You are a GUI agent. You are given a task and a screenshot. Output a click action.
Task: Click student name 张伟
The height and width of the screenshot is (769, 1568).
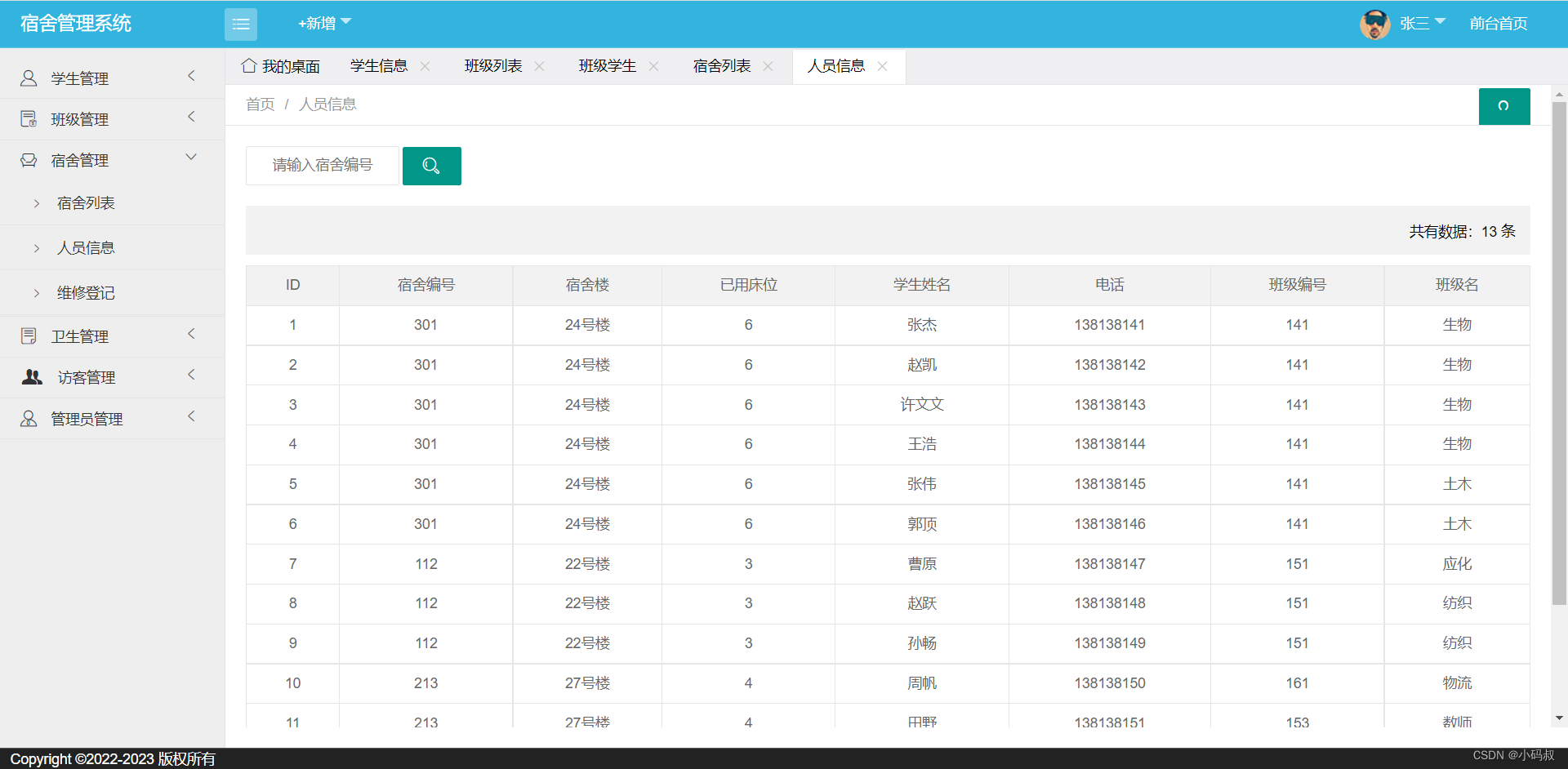click(x=922, y=484)
